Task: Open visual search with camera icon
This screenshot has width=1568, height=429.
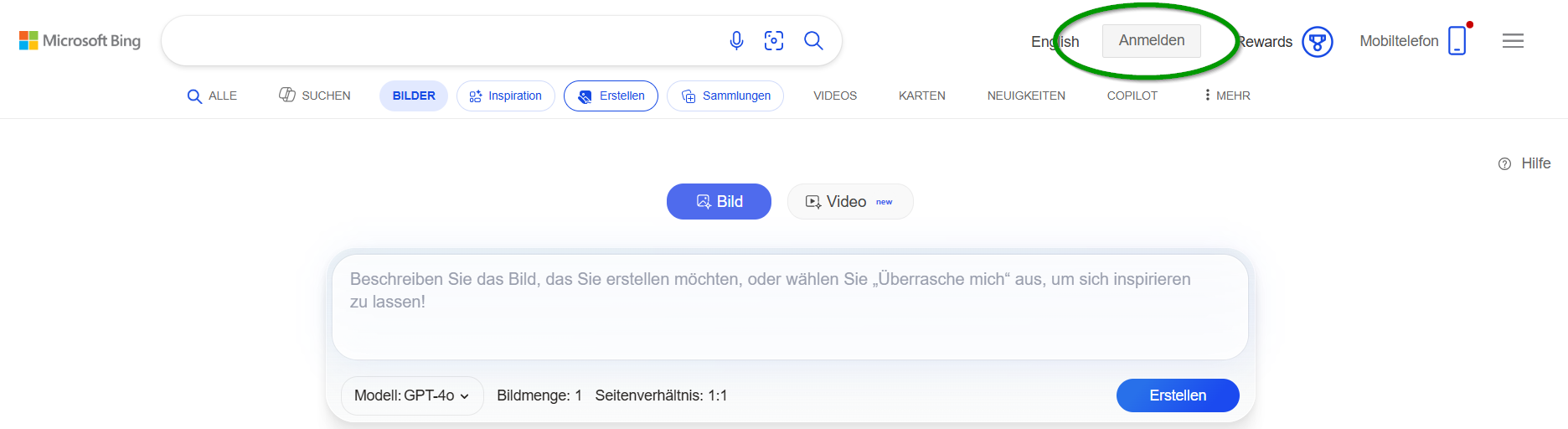Action: (774, 40)
